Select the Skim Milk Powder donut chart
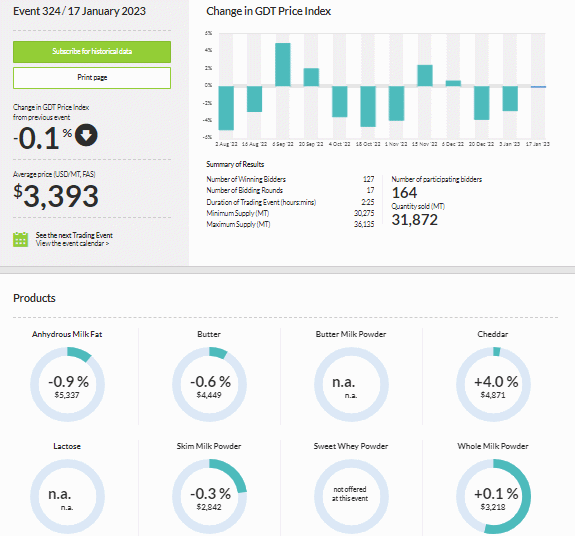Image resolution: width=575 pixels, height=536 pixels. pyautogui.click(x=209, y=497)
